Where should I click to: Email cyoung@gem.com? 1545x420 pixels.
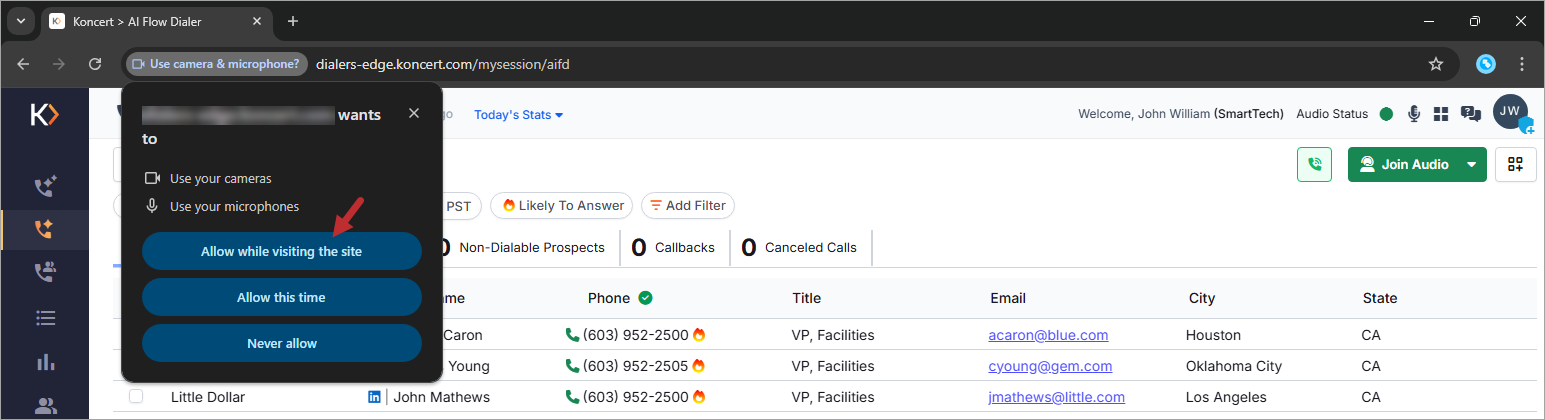click(x=1050, y=366)
